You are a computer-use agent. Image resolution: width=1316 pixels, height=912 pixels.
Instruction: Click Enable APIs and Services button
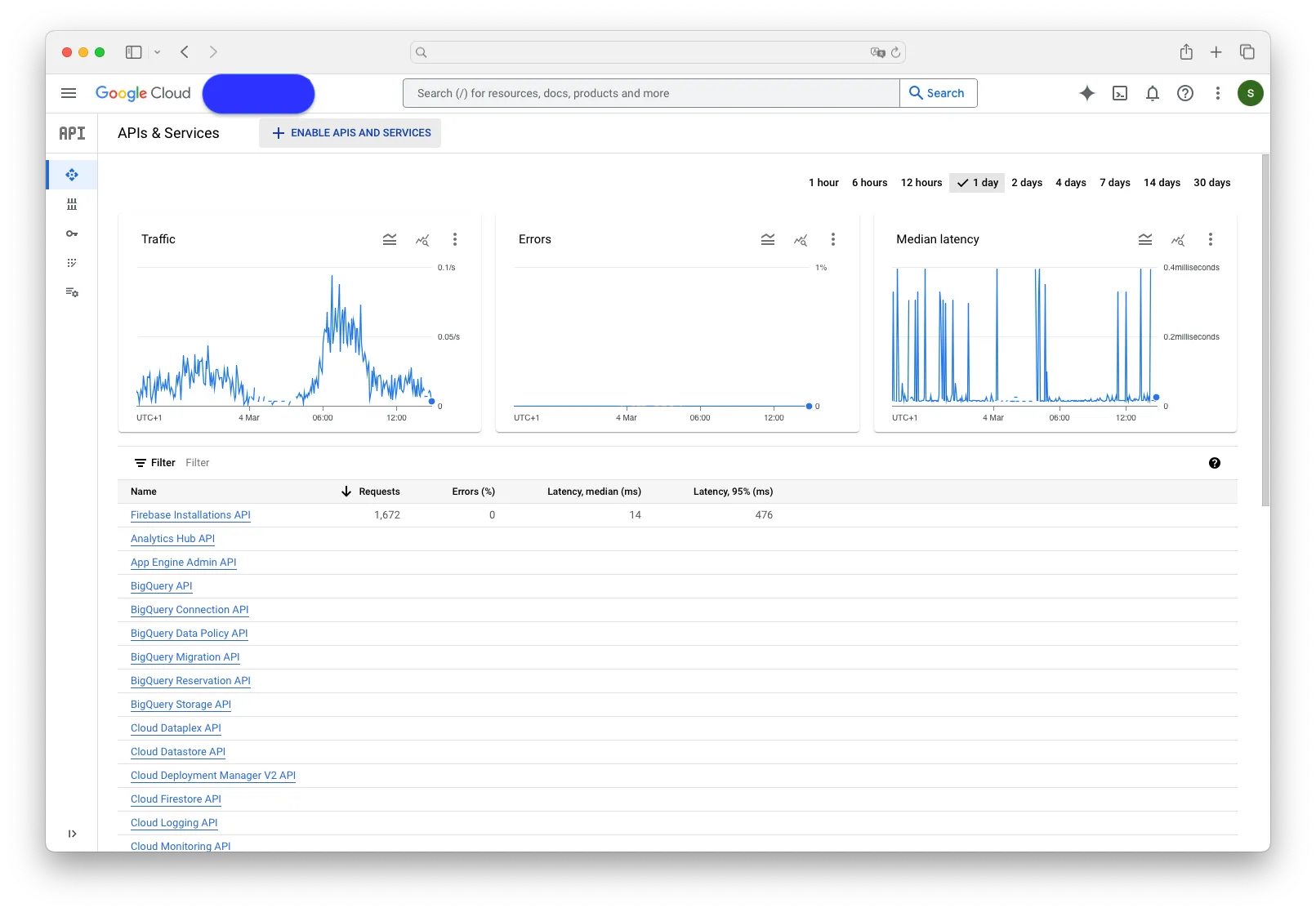click(x=350, y=133)
